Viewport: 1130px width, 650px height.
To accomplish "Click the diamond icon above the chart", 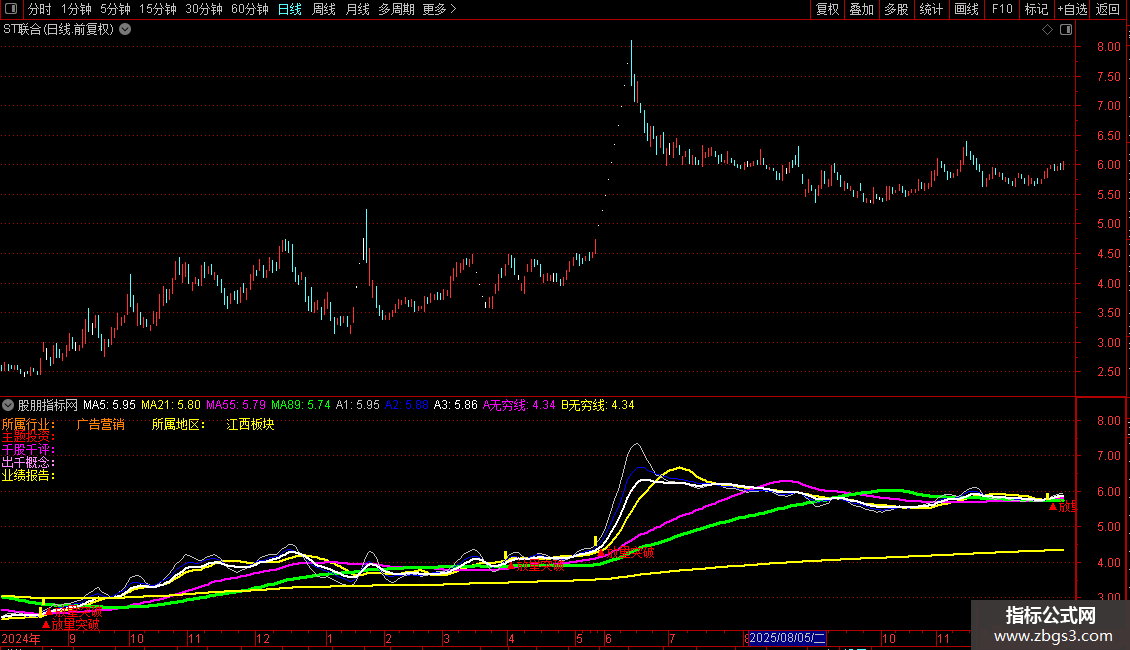I will click(x=1047, y=30).
